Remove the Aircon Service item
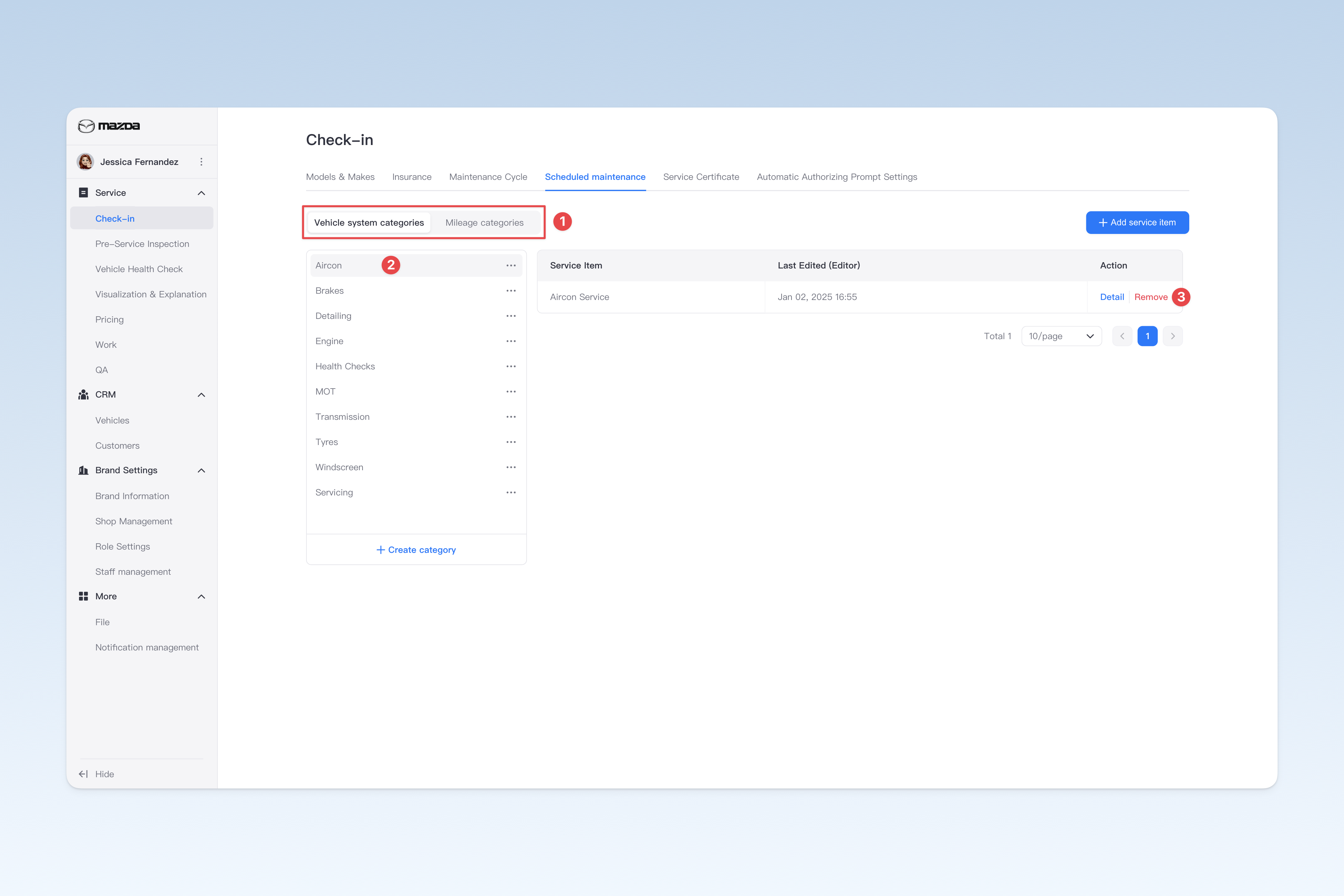 pyautogui.click(x=1151, y=297)
